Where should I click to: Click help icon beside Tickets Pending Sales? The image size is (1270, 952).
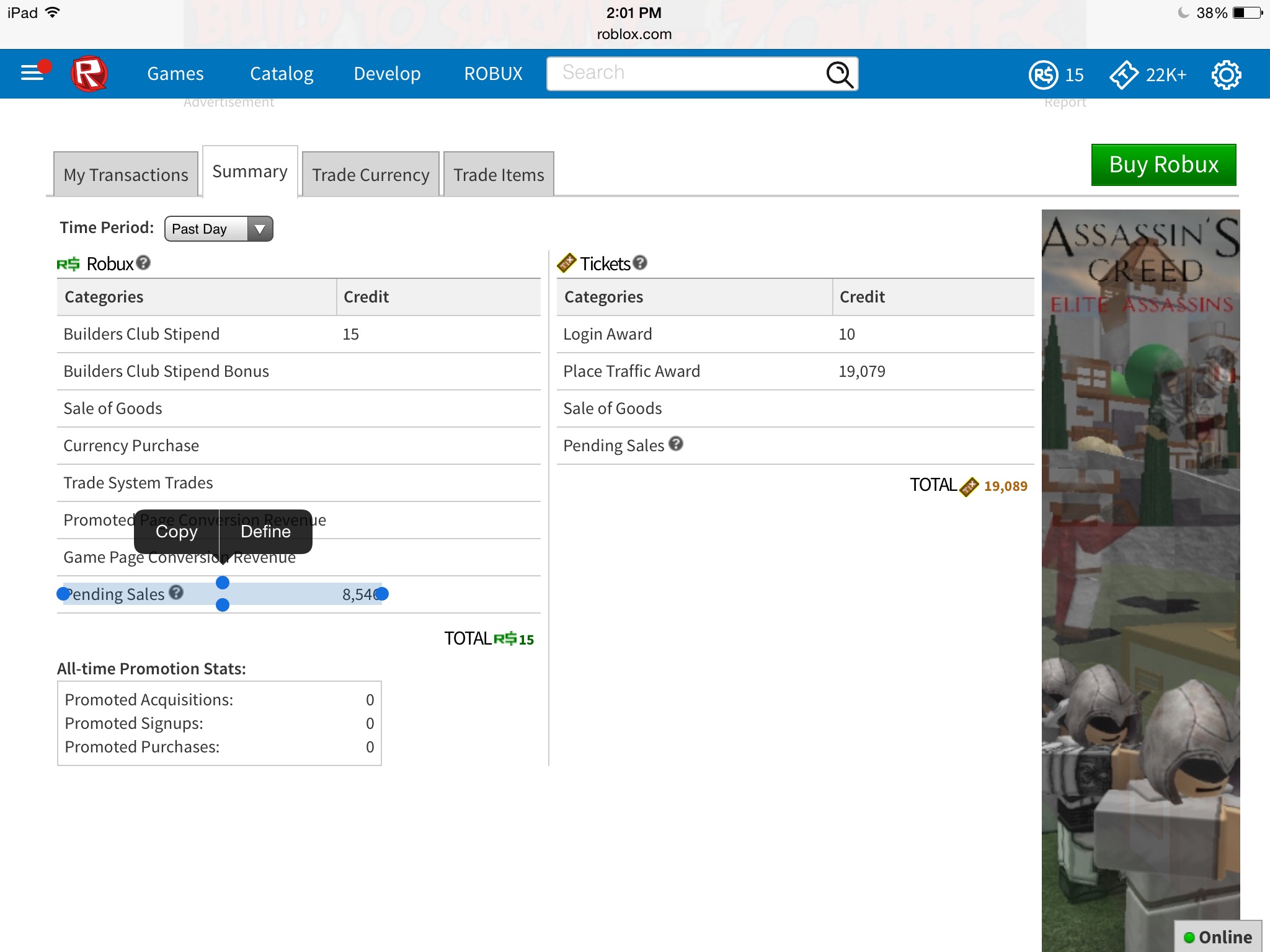(x=676, y=444)
